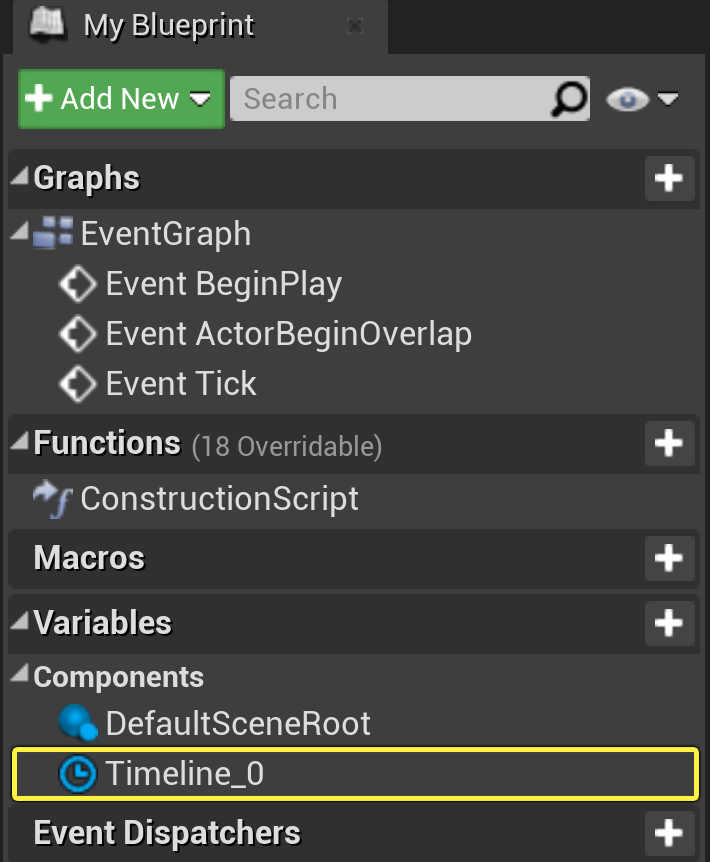Focus the Search input field
The width and height of the screenshot is (710, 862).
390,99
